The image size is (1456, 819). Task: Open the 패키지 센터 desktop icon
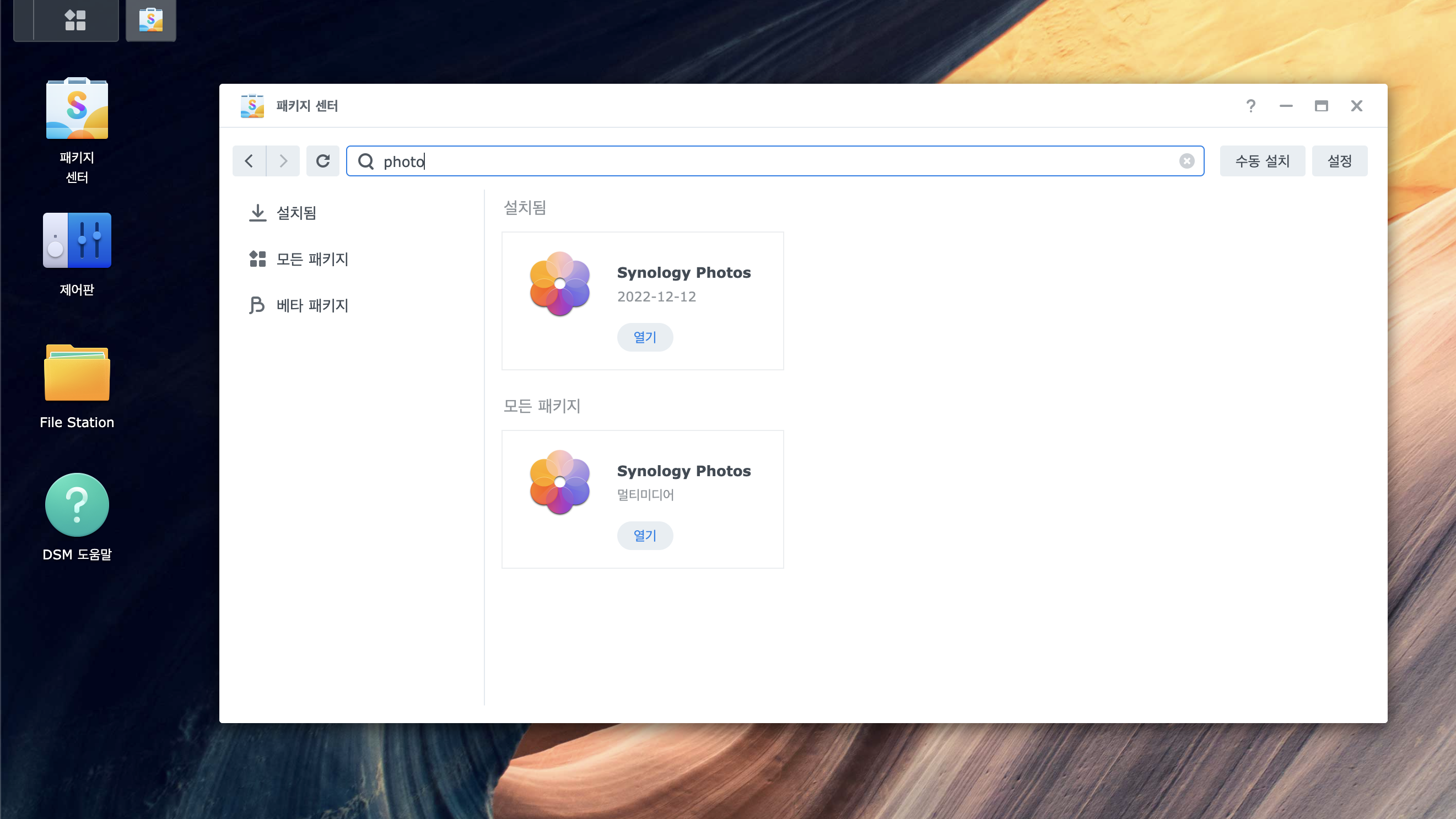(77, 109)
